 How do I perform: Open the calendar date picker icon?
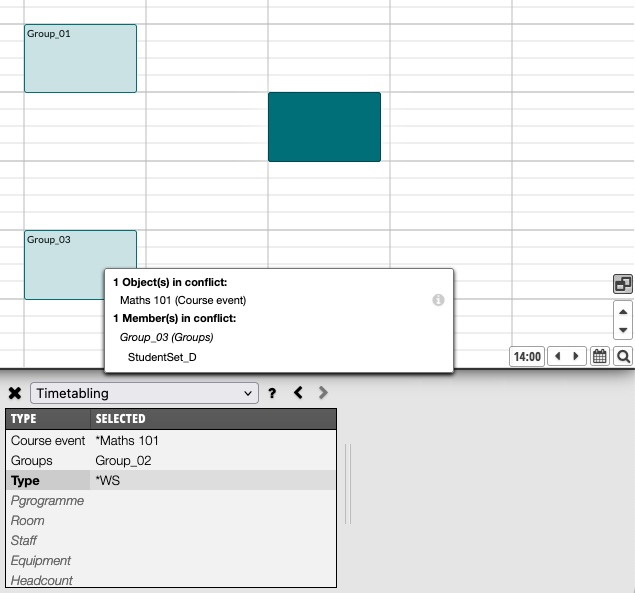(599, 357)
